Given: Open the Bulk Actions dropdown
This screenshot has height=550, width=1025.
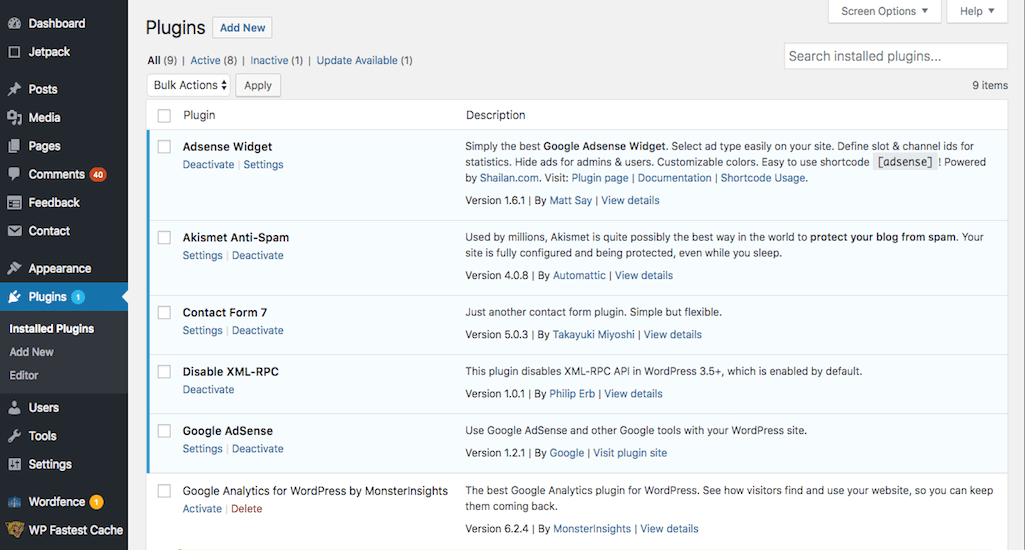Looking at the screenshot, I should (x=189, y=85).
